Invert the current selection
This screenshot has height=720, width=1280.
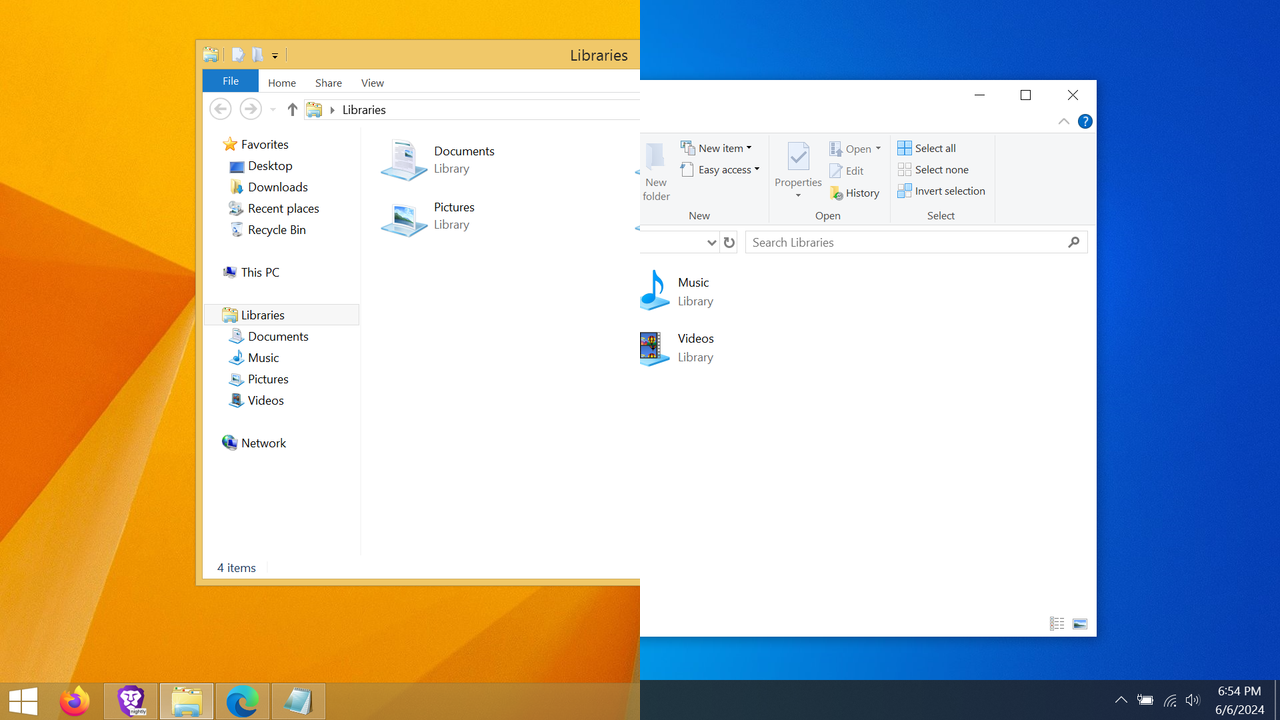[942, 190]
